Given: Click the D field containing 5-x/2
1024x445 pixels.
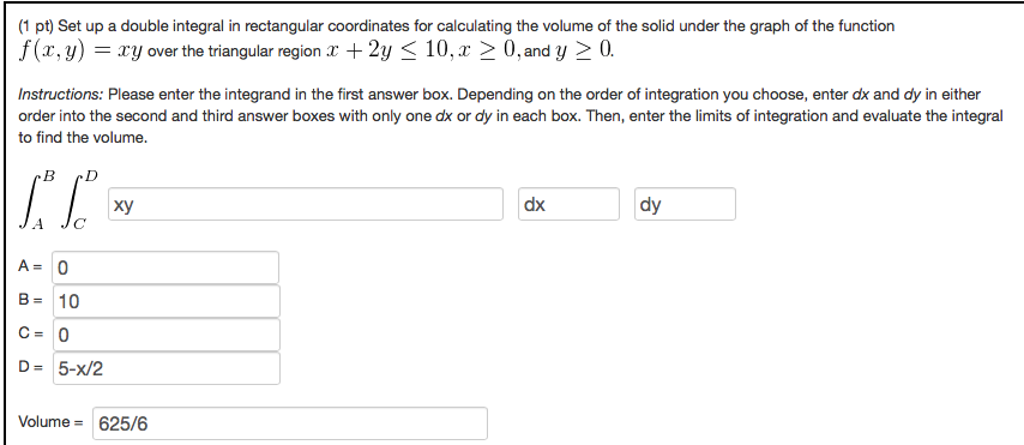Looking at the screenshot, I should click(166, 369).
